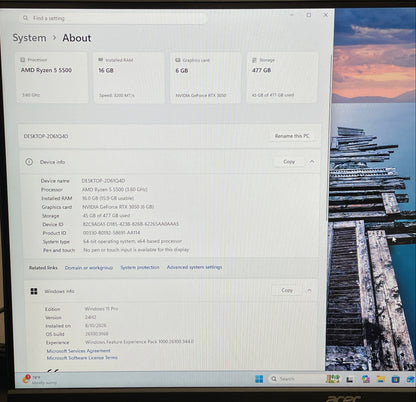Collapse the Windows info section
This screenshot has width=416, height=402.
pos(309,290)
